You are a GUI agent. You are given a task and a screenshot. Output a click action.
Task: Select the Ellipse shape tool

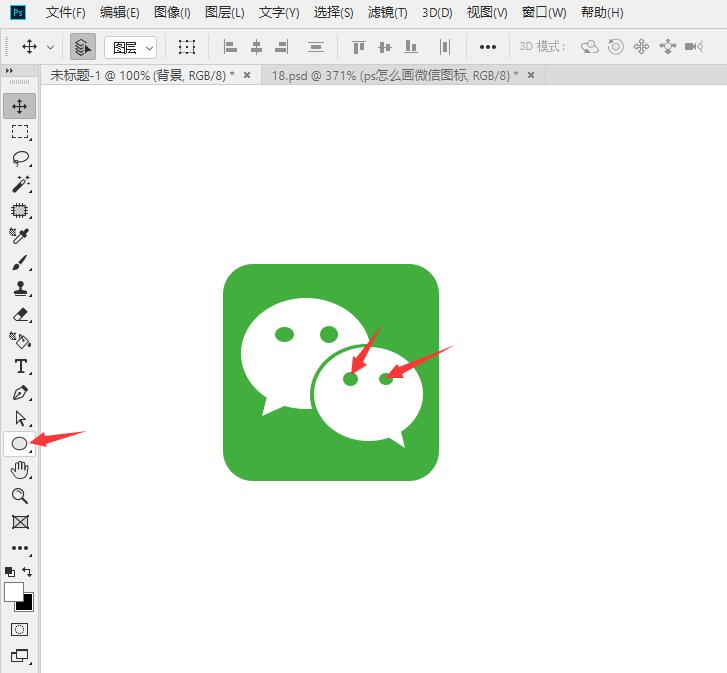pos(19,444)
